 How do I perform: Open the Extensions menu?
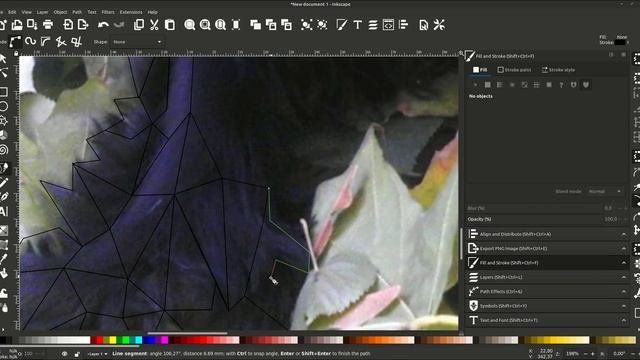click(131, 12)
